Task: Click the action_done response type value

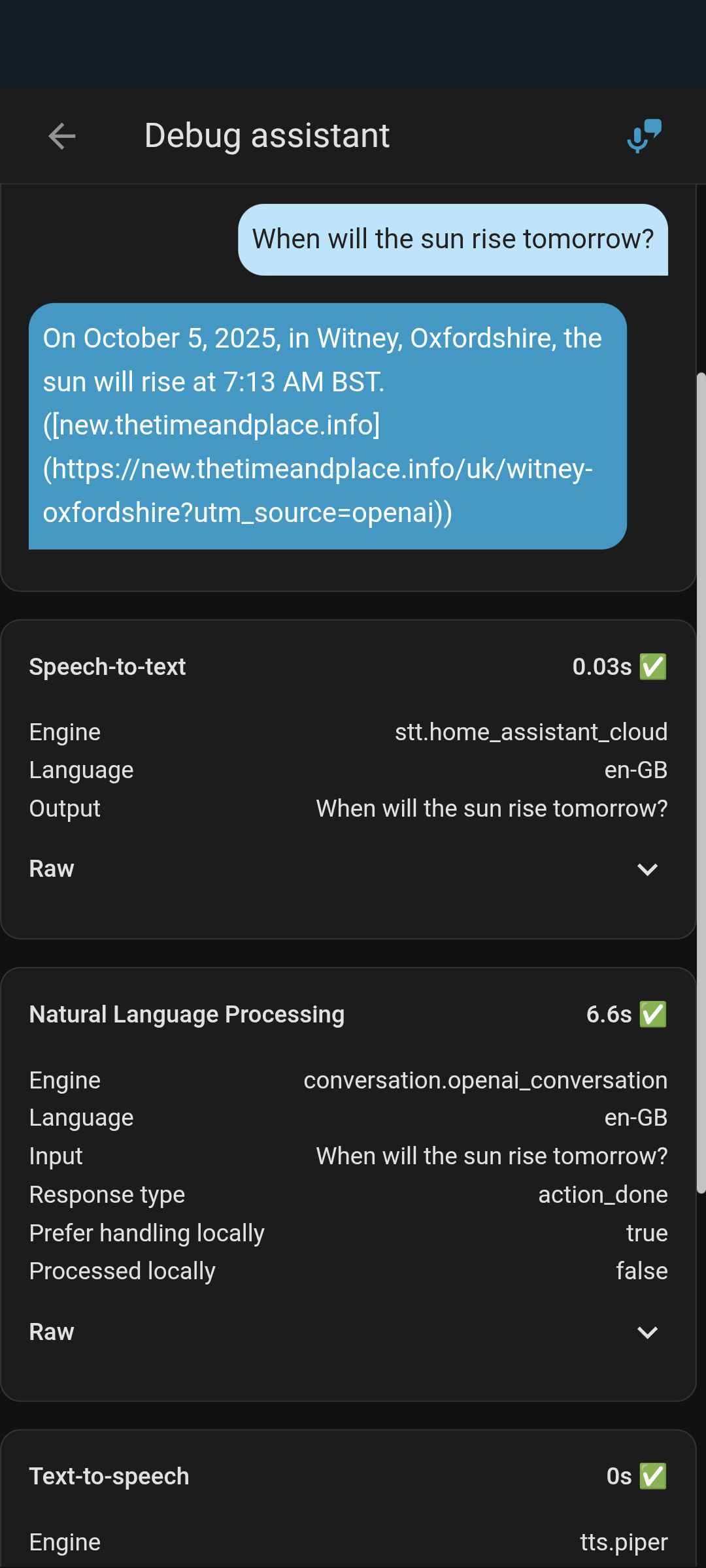Action: [x=603, y=1195]
